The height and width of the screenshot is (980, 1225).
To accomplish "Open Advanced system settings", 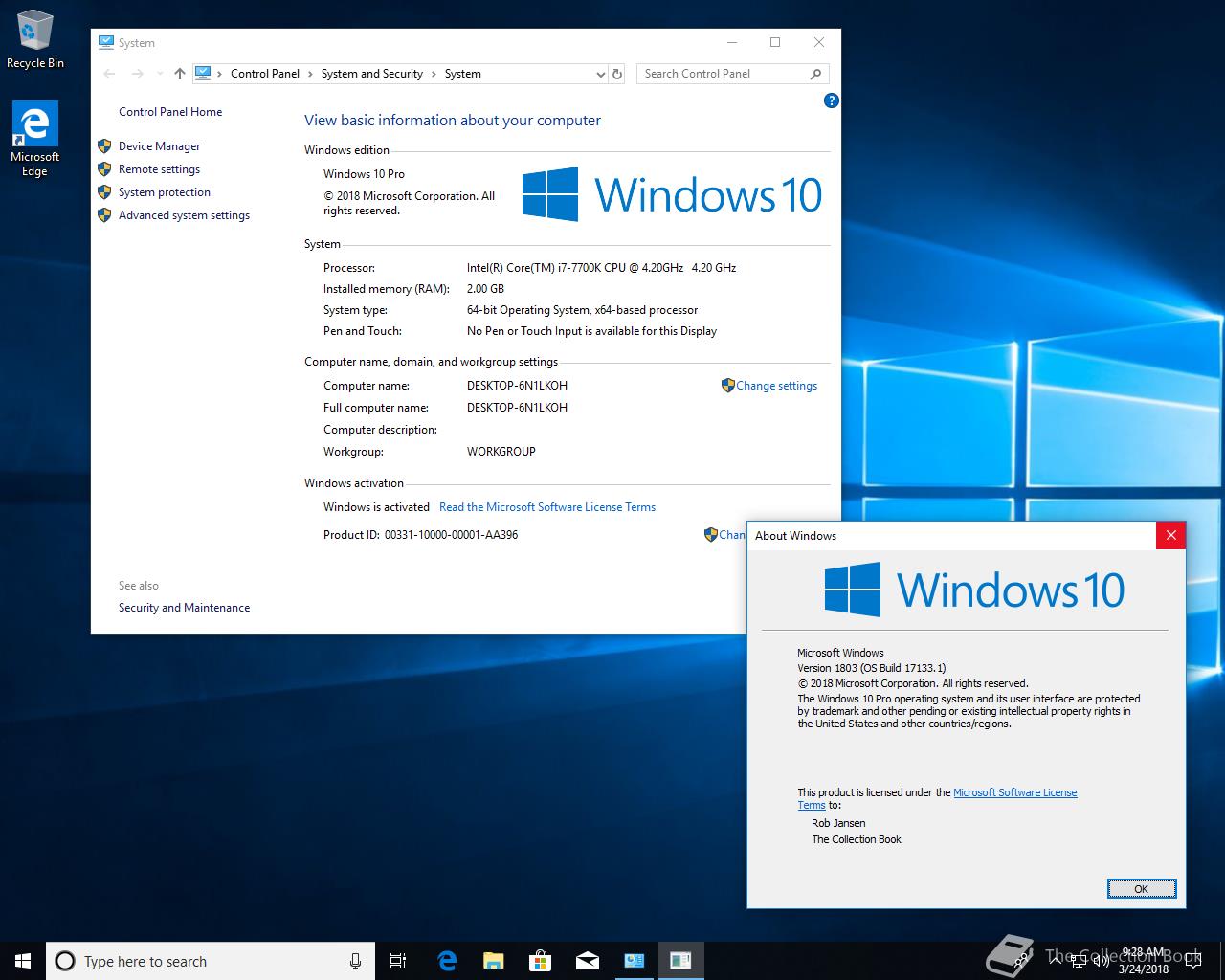I will 184,215.
